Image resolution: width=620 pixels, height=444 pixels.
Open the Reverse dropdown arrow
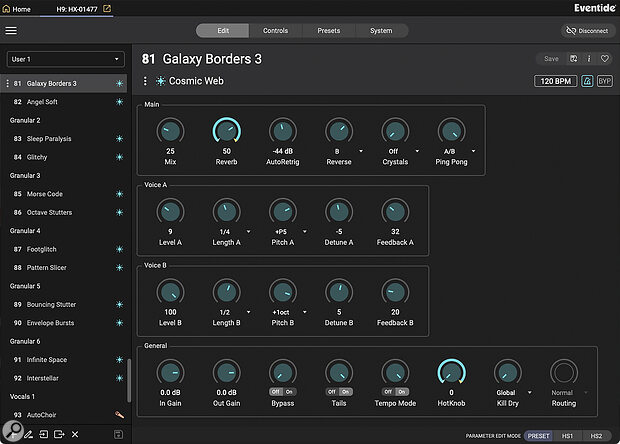point(361,151)
